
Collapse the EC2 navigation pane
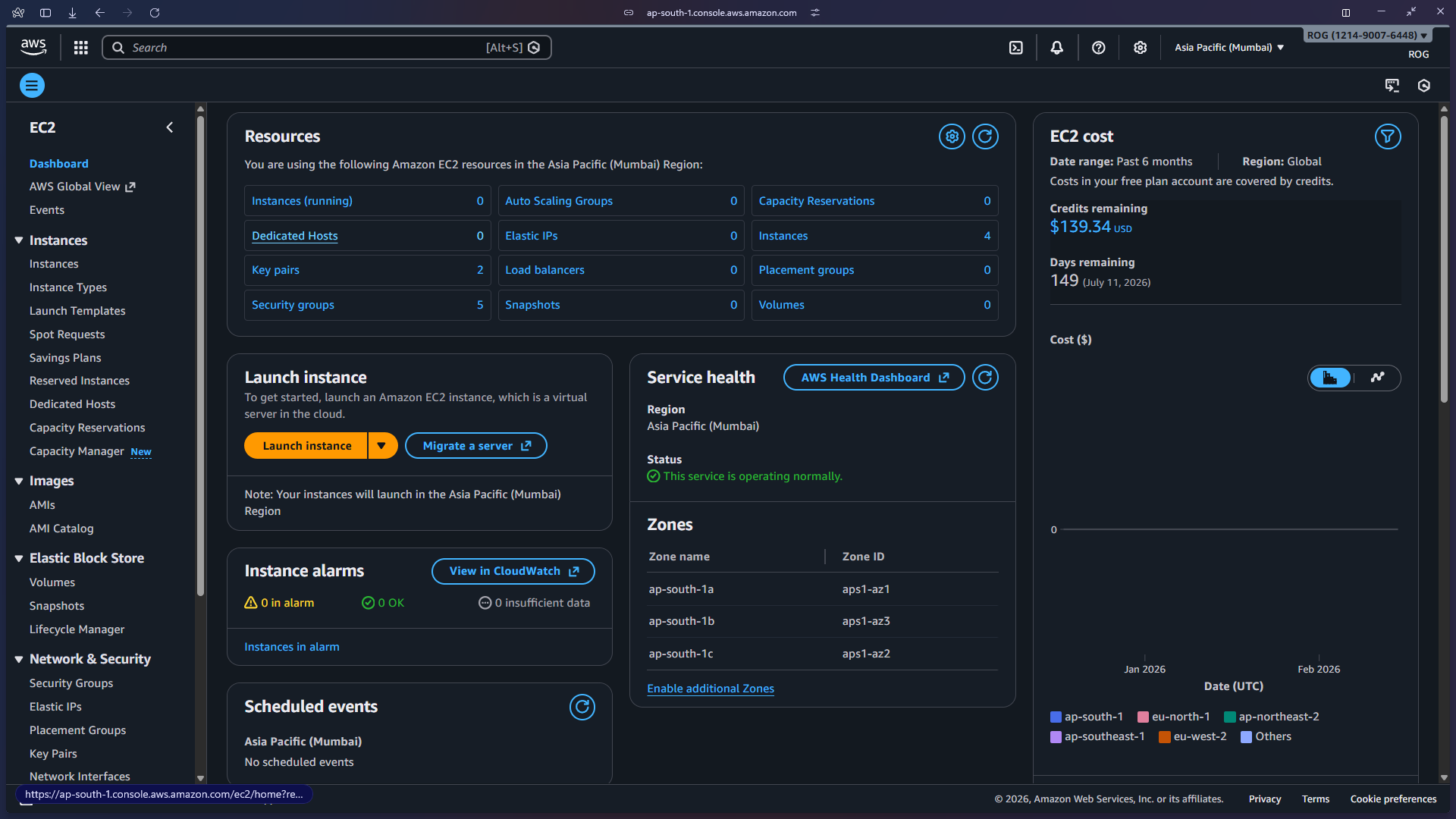tap(169, 127)
